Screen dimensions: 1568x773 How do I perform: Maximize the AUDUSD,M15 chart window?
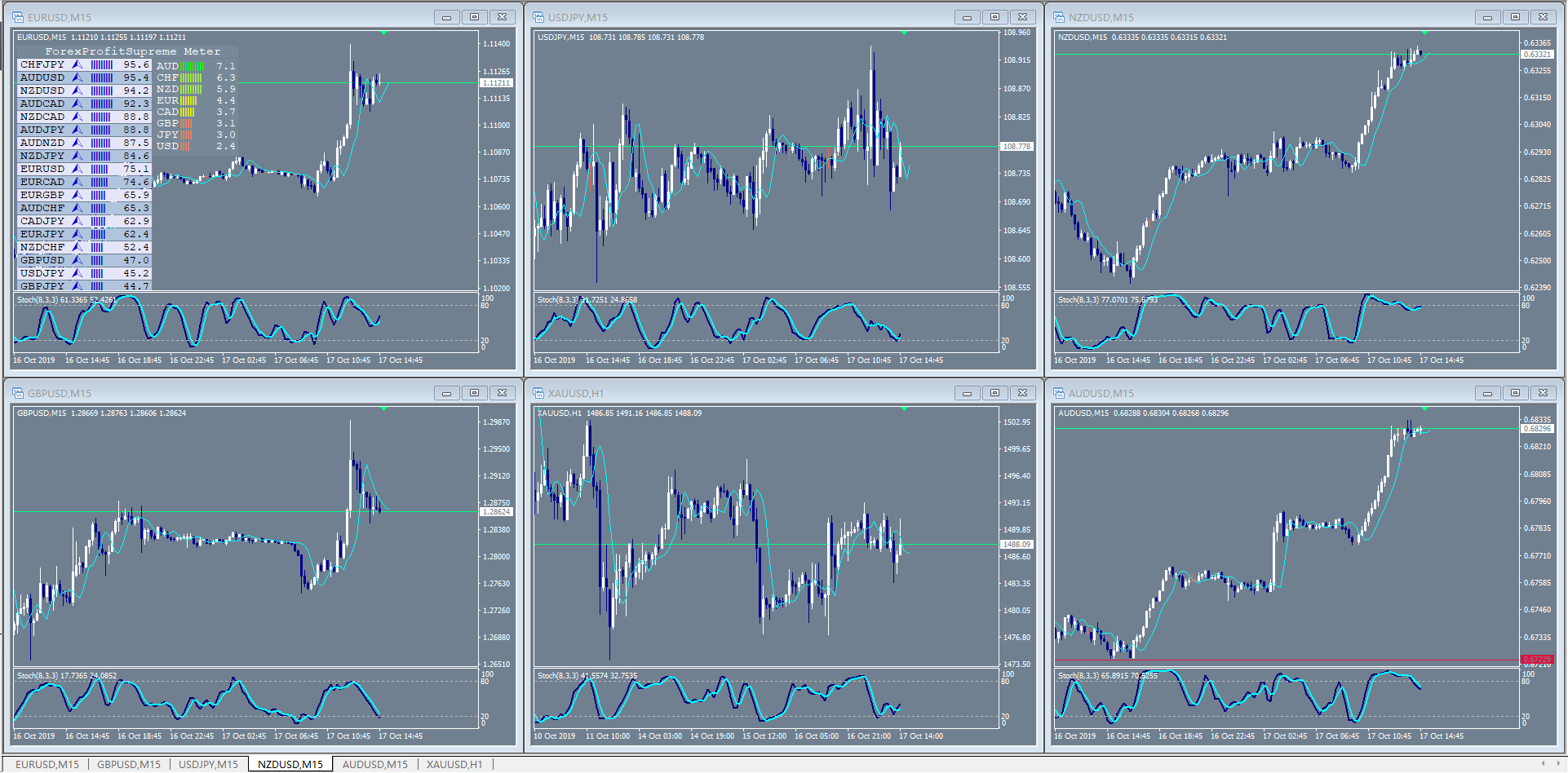[1515, 393]
